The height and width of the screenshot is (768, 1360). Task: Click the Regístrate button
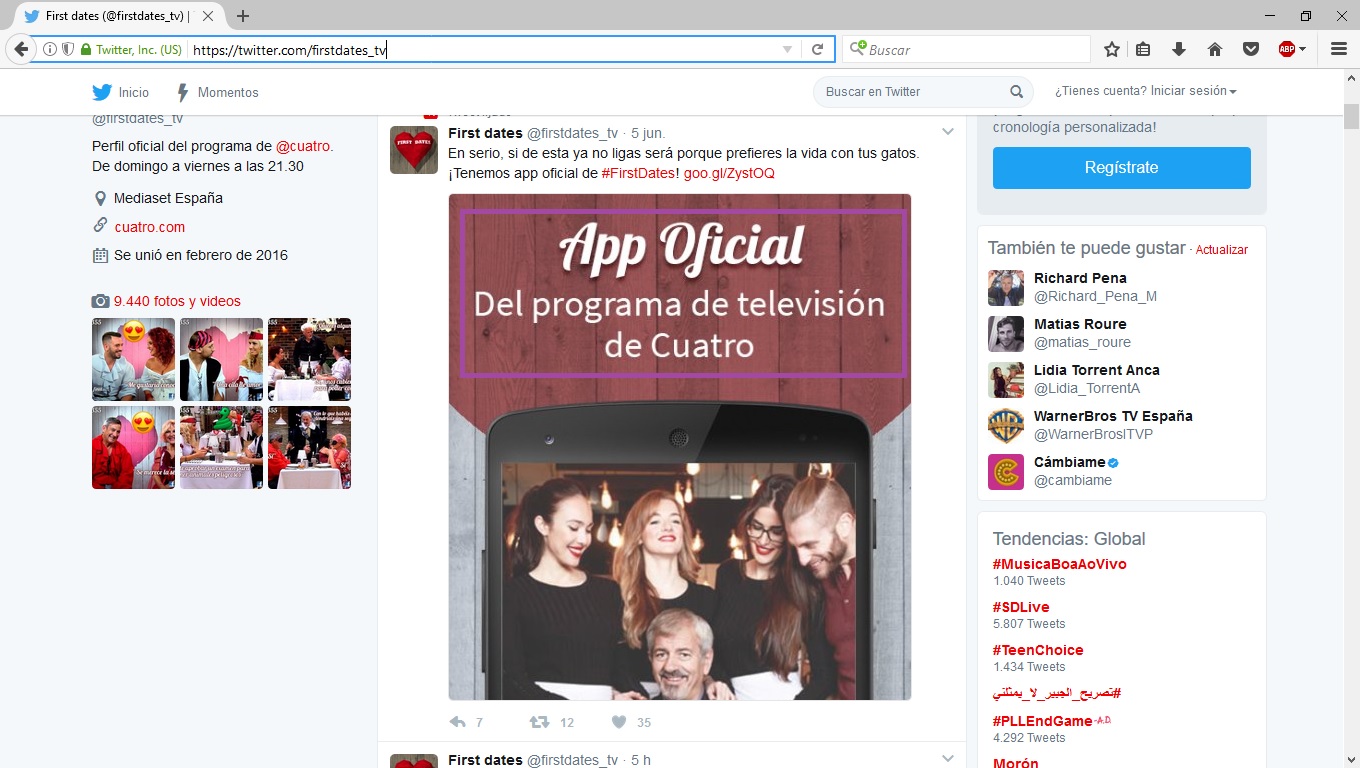point(1122,168)
